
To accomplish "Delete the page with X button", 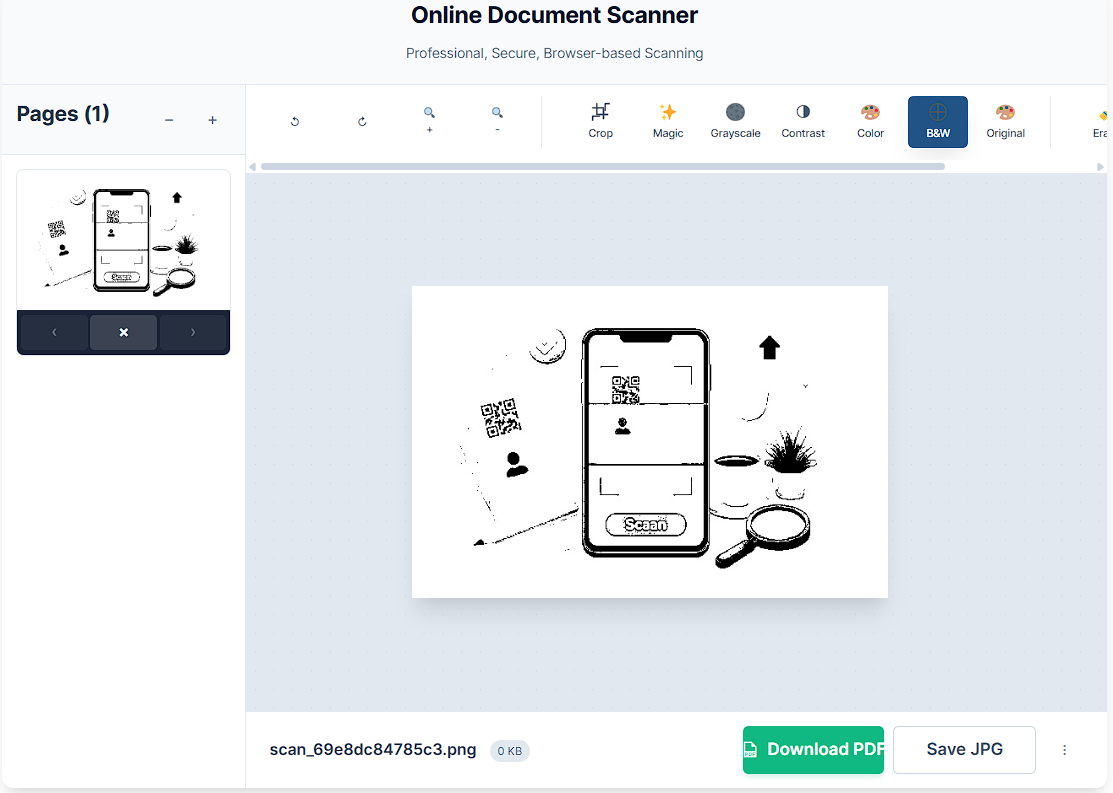I will [124, 332].
